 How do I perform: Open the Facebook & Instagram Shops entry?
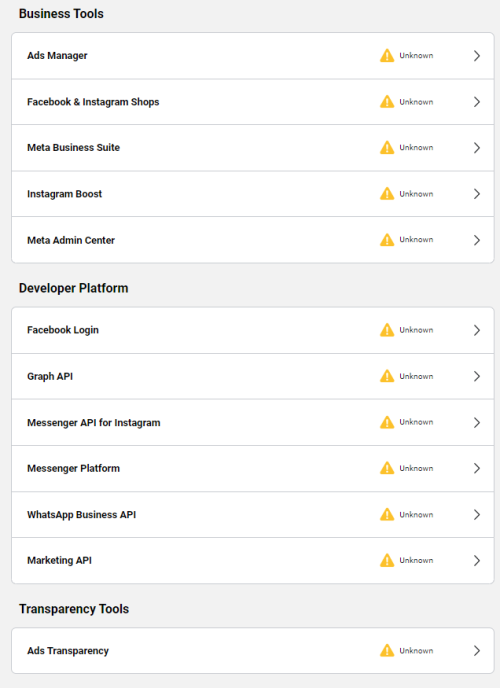click(253, 102)
